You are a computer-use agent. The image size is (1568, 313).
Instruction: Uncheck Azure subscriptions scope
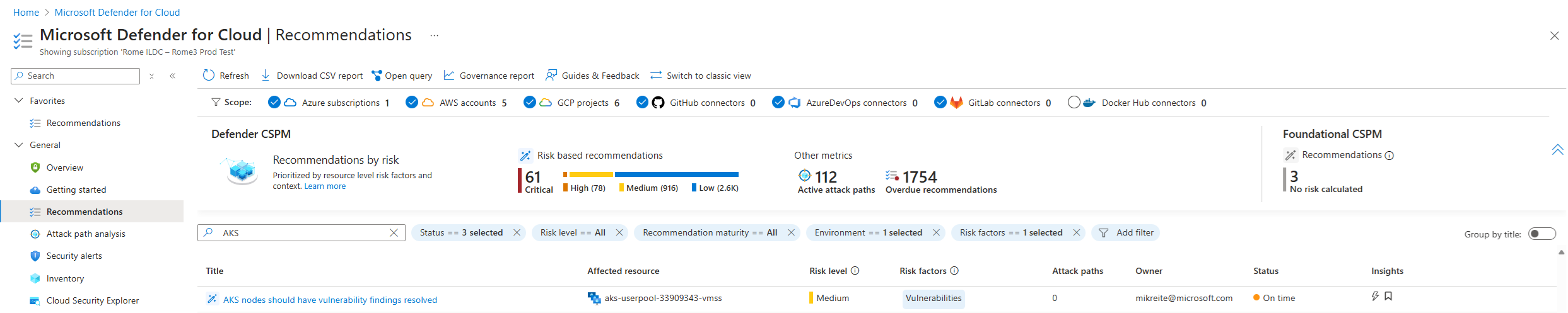[274, 102]
